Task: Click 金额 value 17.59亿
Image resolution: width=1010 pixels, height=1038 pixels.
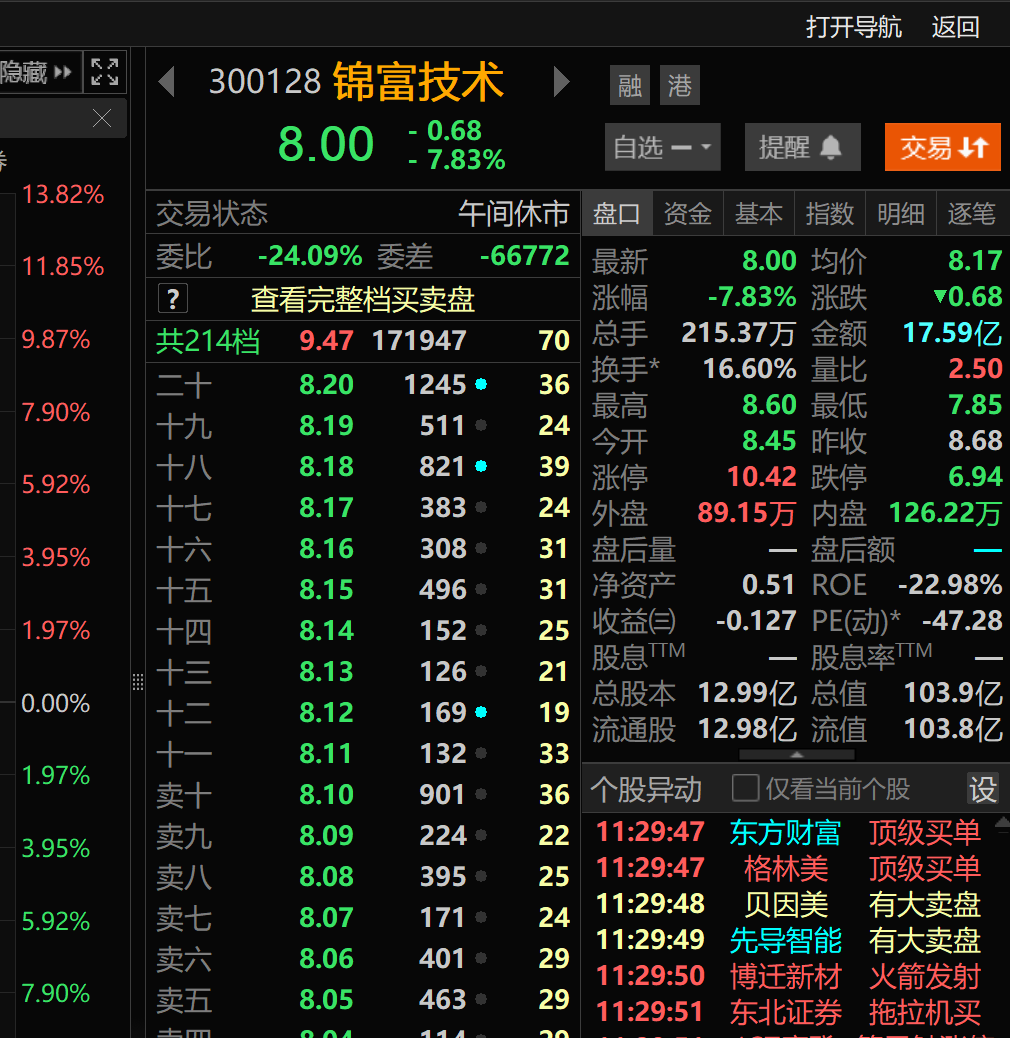Action: tap(952, 333)
